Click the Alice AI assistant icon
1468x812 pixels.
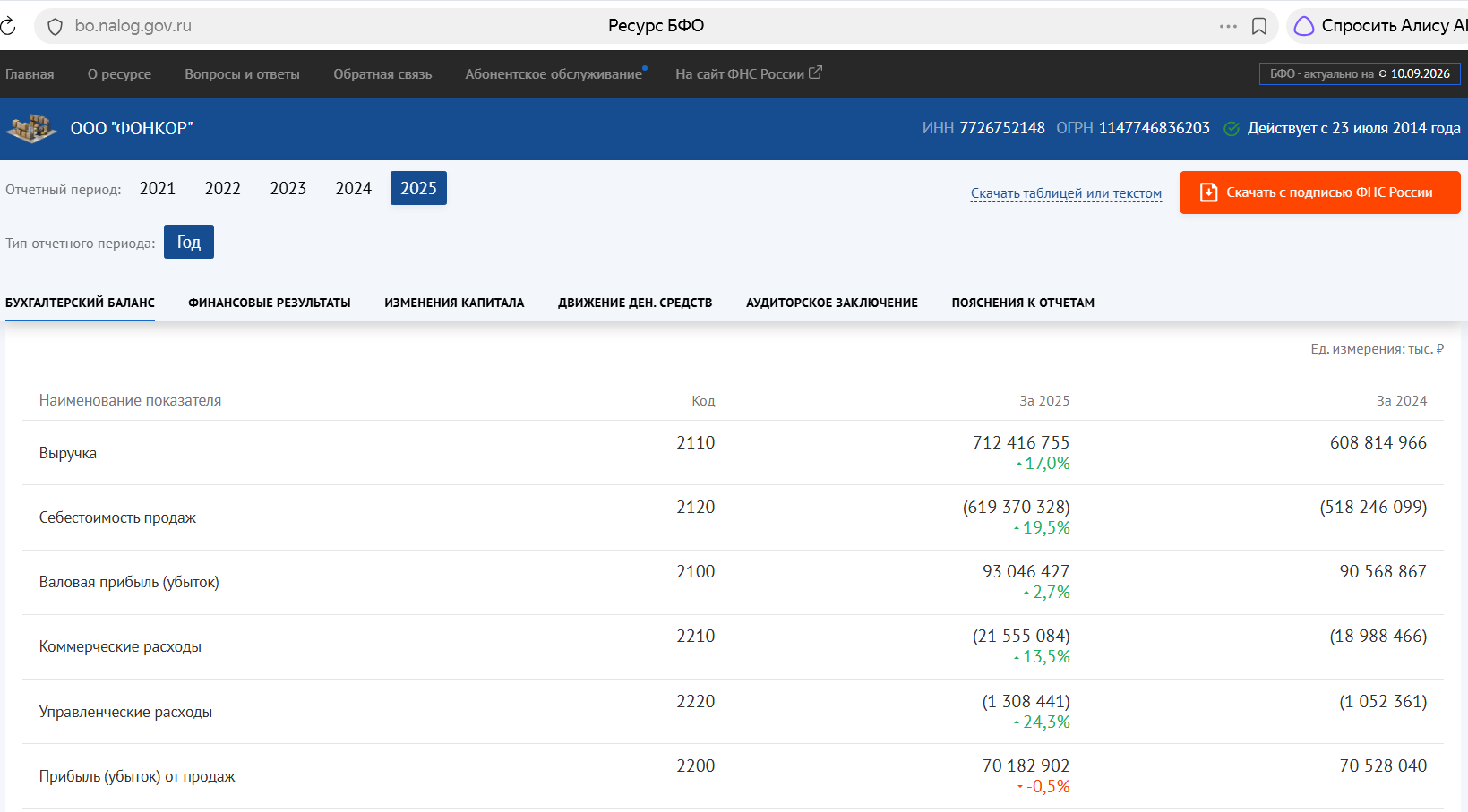pyautogui.click(x=1304, y=26)
